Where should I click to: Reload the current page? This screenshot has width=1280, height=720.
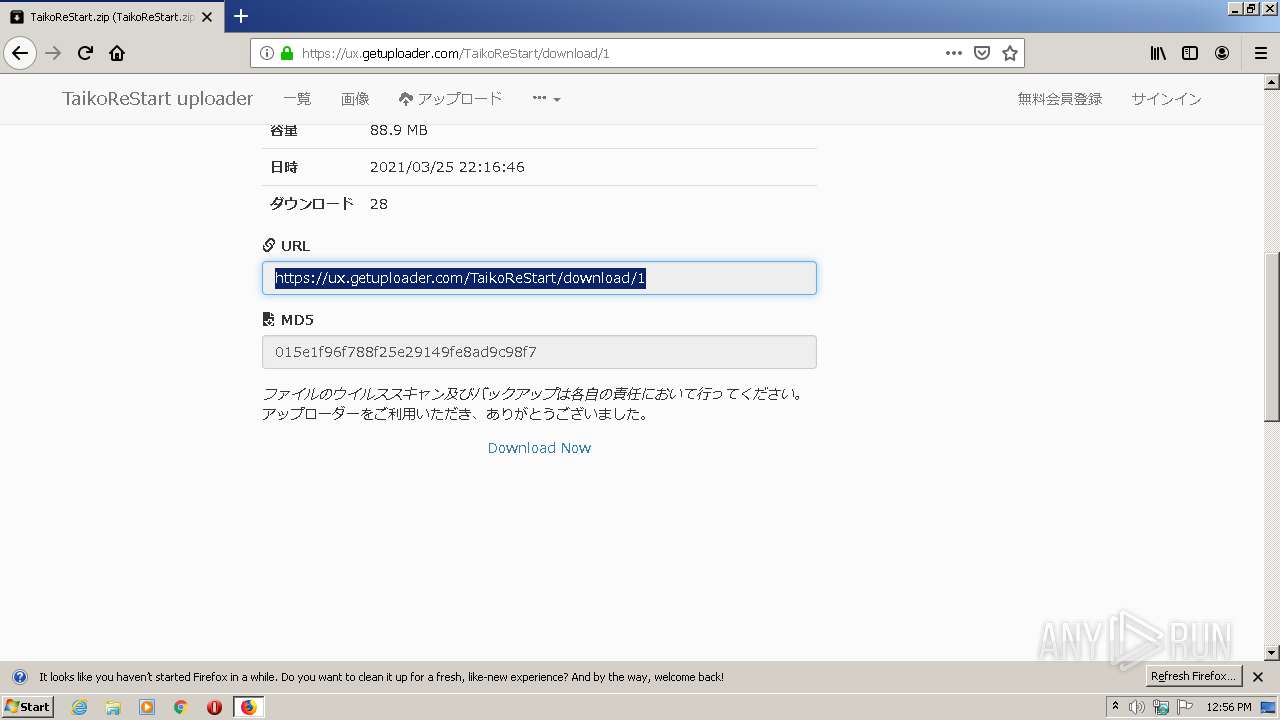tap(85, 53)
